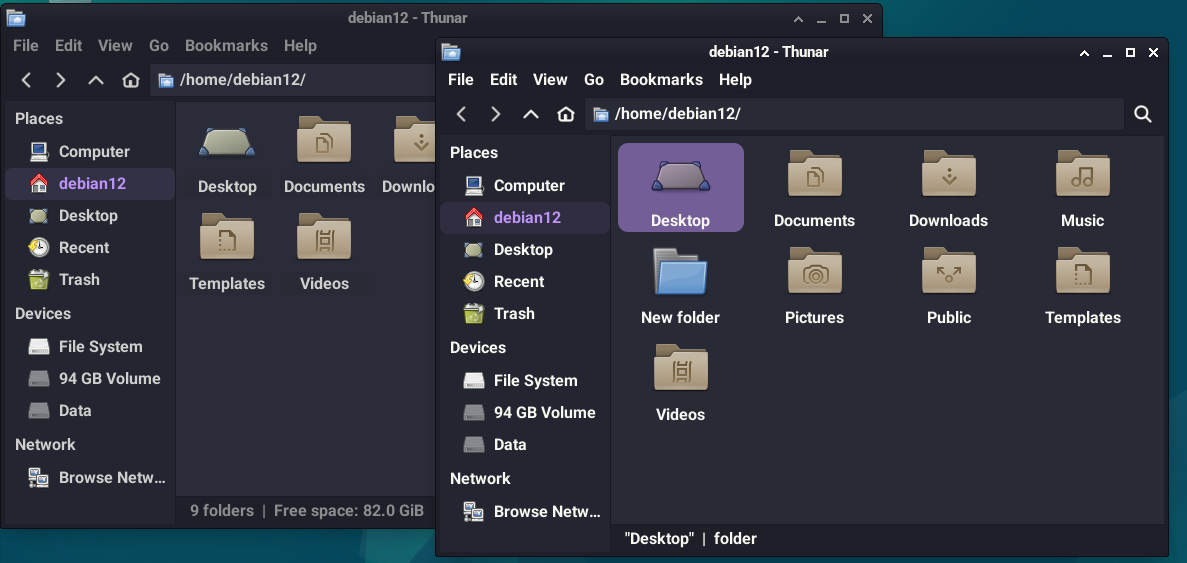The height and width of the screenshot is (563, 1187).
Task: Select debian12 in back window sidebar
Action: pyautogui.click(x=90, y=183)
